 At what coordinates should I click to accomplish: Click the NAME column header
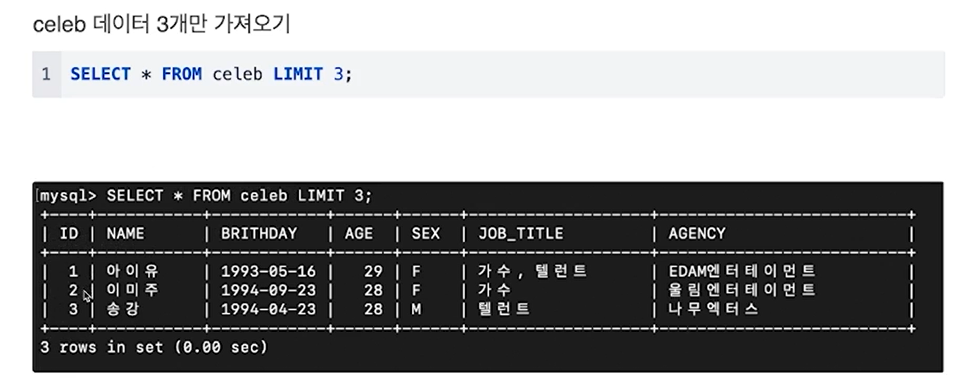coord(125,234)
